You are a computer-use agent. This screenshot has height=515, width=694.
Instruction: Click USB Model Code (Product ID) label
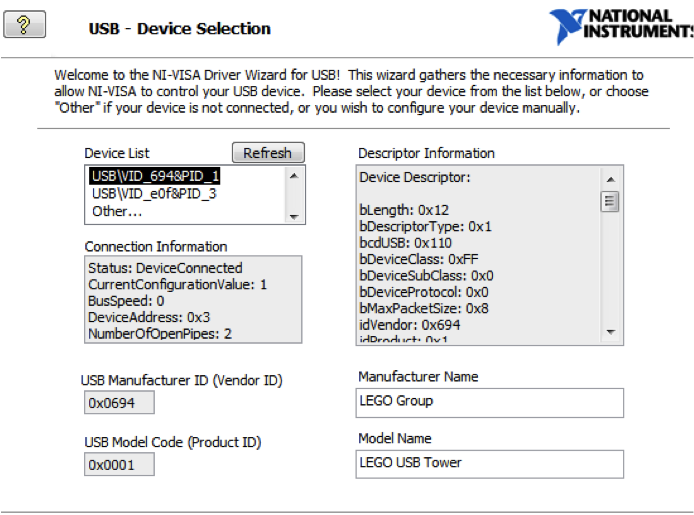[173, 442]
